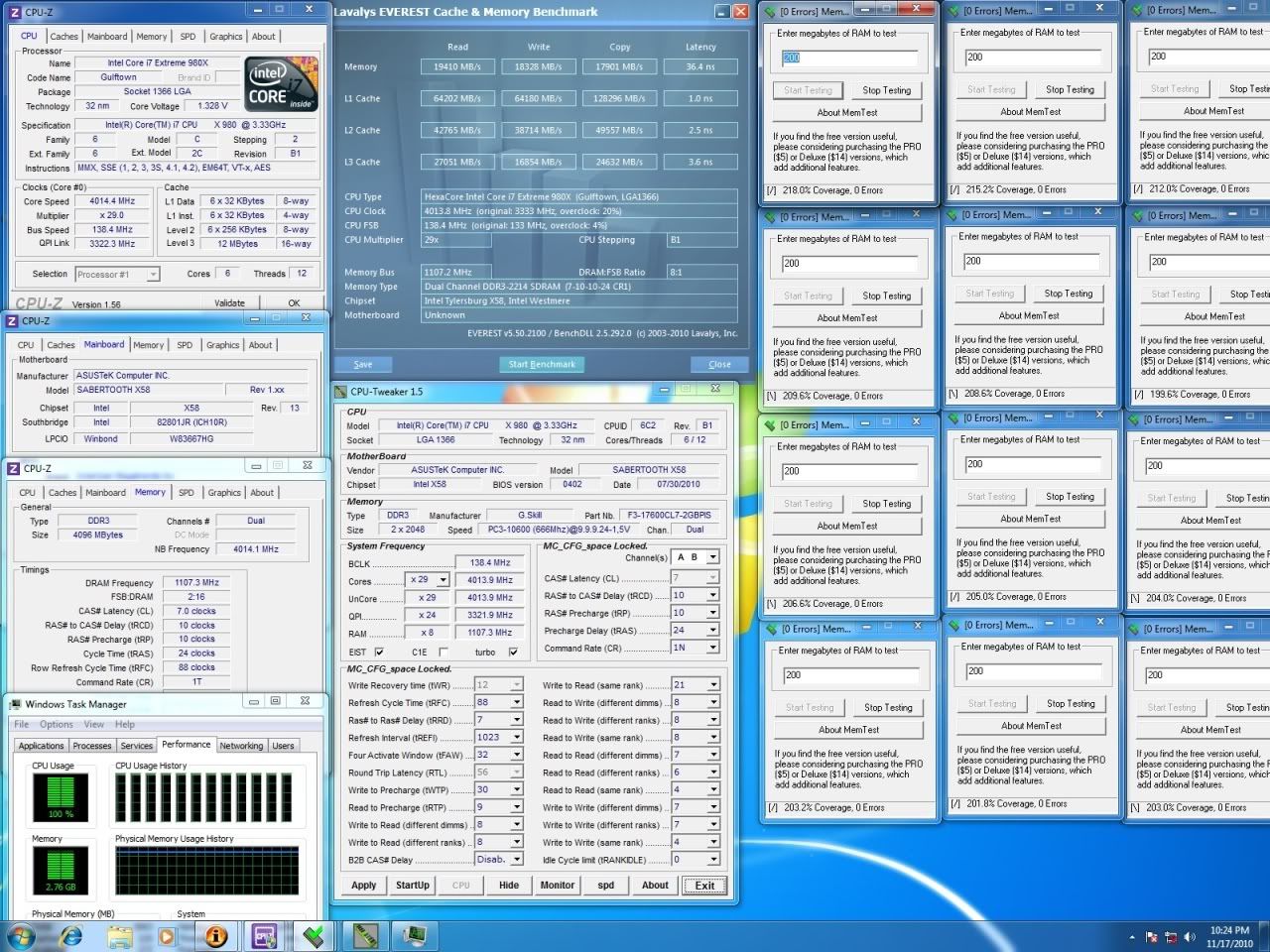Select the Networking tab in Task Manager

pos(241,745)
